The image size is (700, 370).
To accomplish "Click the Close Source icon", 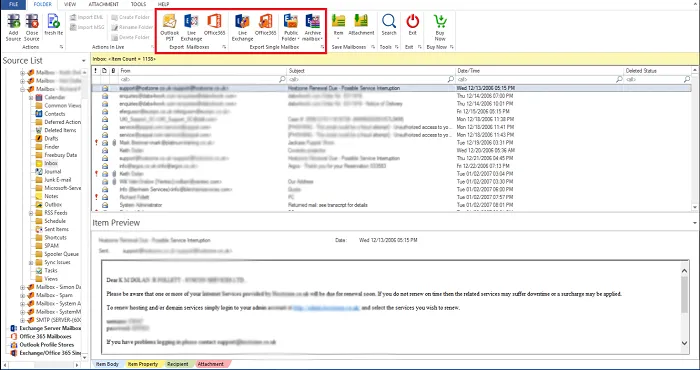I will 32,21.
